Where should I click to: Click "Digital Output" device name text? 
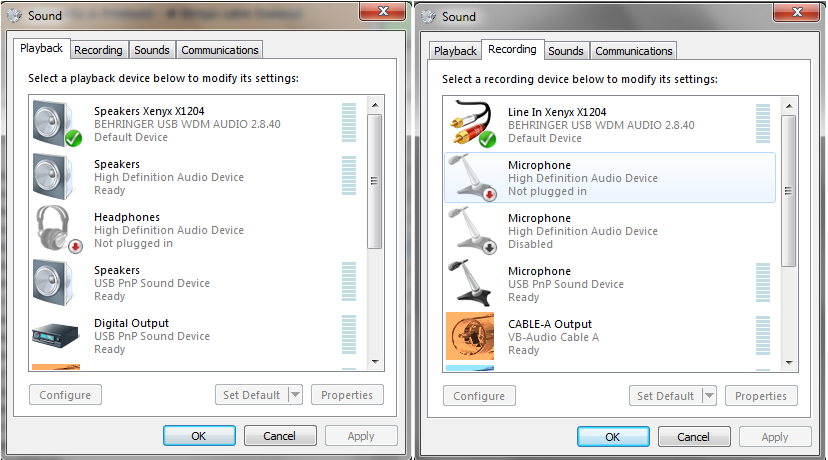coord(131,323)
